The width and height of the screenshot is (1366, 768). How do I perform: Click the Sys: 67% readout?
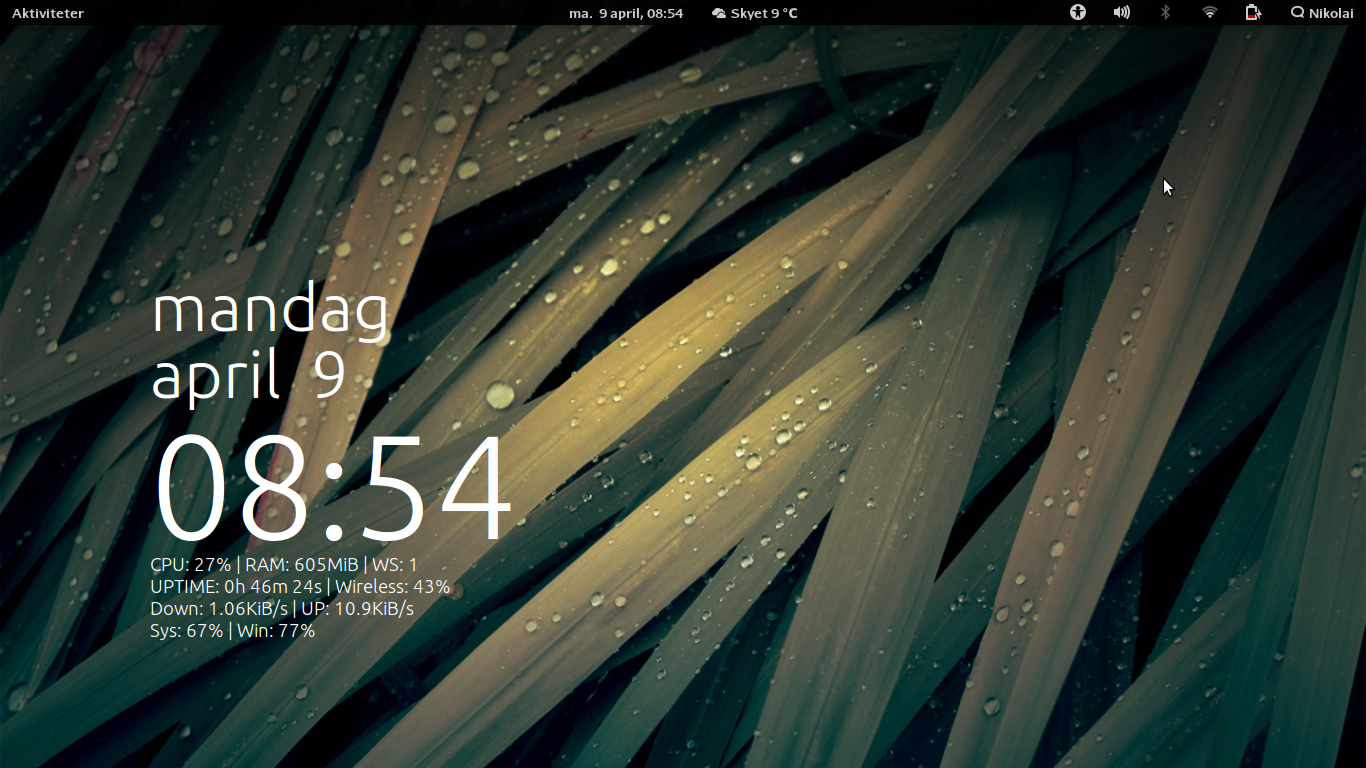187,631
